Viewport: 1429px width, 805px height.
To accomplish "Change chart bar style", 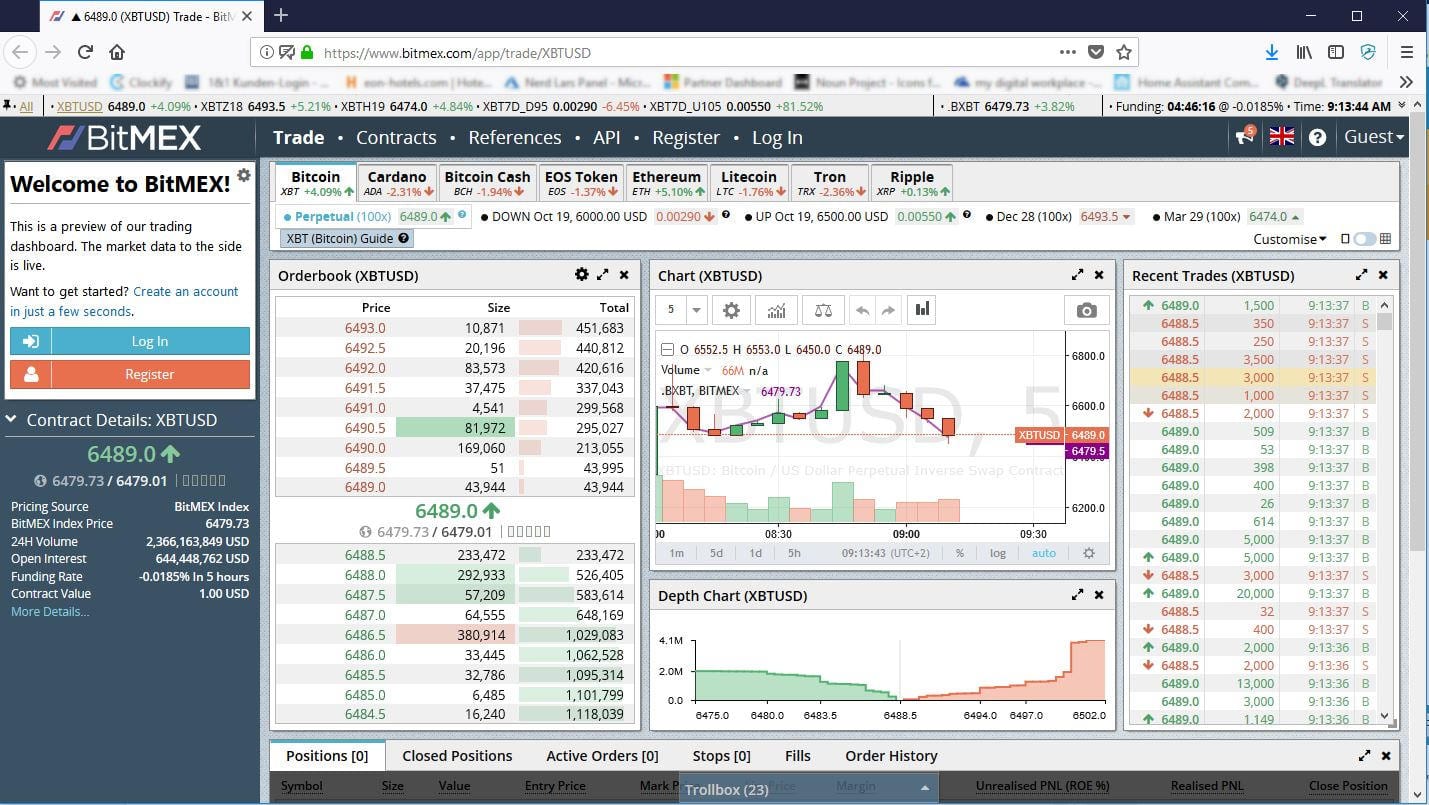I will pyautogui.click(x=921, y=311).
